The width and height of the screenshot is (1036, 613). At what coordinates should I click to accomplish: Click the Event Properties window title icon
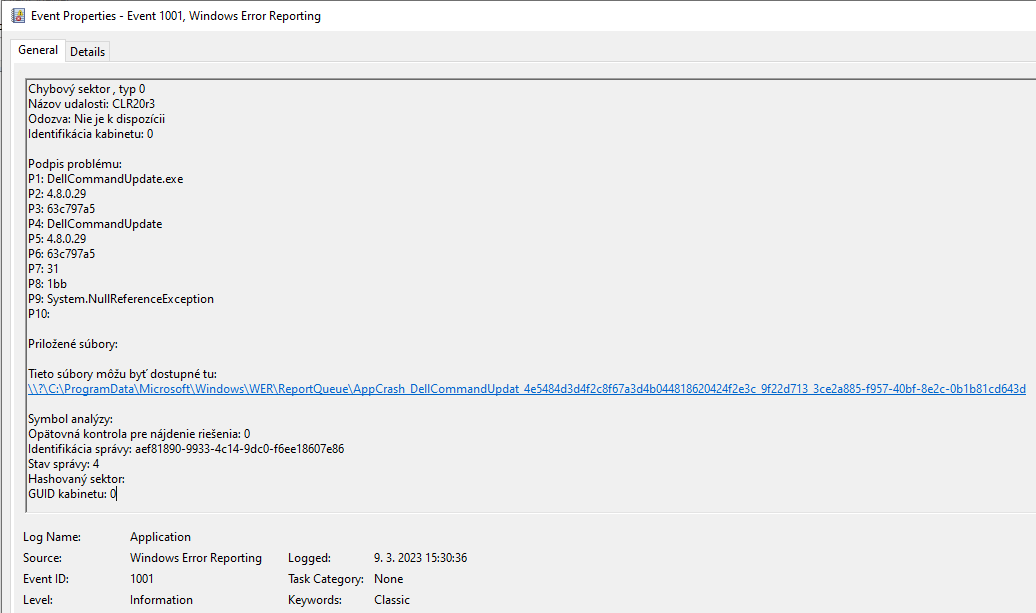pyautogui.click(x=18, y=15)
